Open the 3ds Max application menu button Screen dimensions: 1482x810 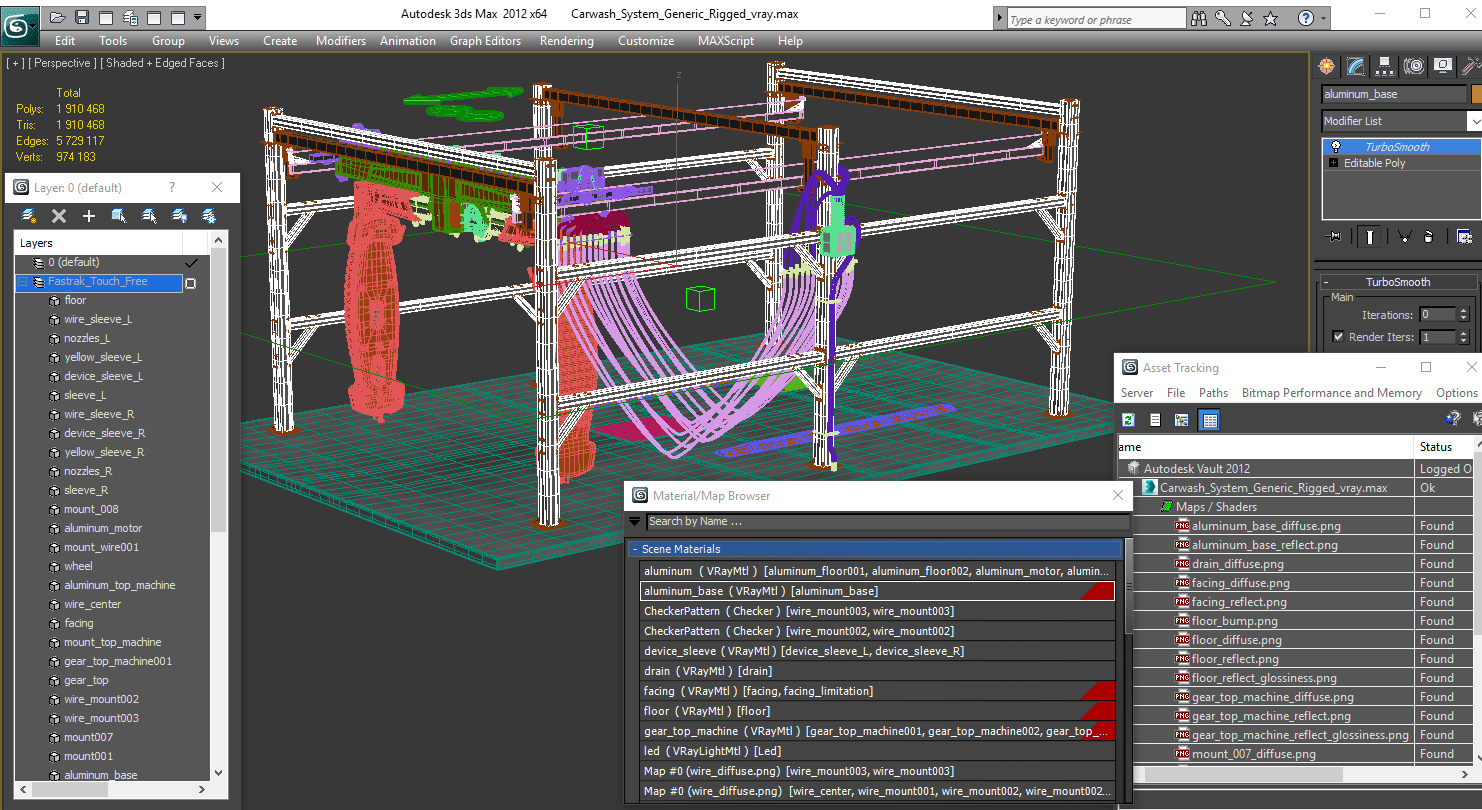[20, 25]
